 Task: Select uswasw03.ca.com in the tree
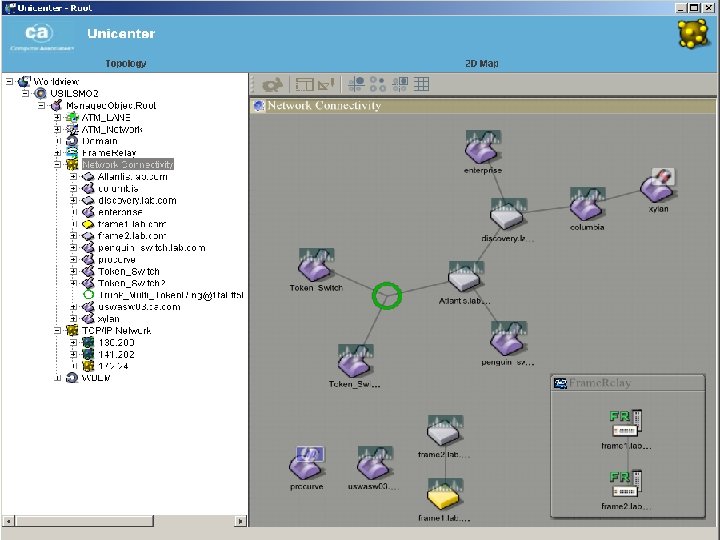click(x=139, y=307)
